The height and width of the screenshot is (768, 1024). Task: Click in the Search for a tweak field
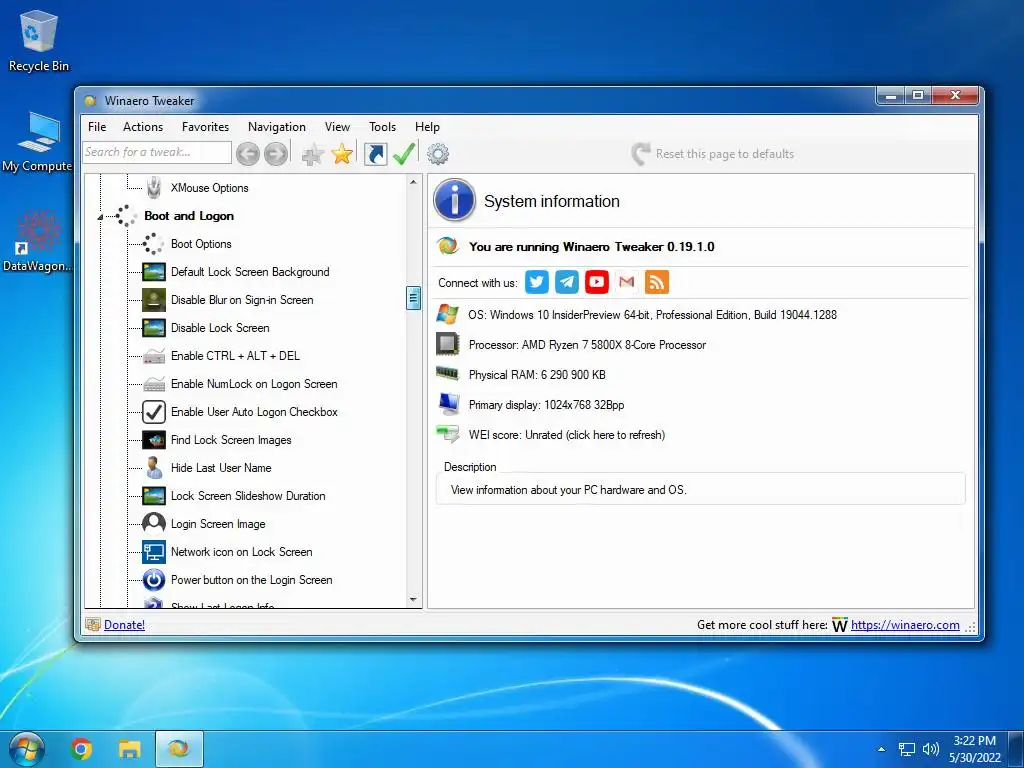(157, 152)
